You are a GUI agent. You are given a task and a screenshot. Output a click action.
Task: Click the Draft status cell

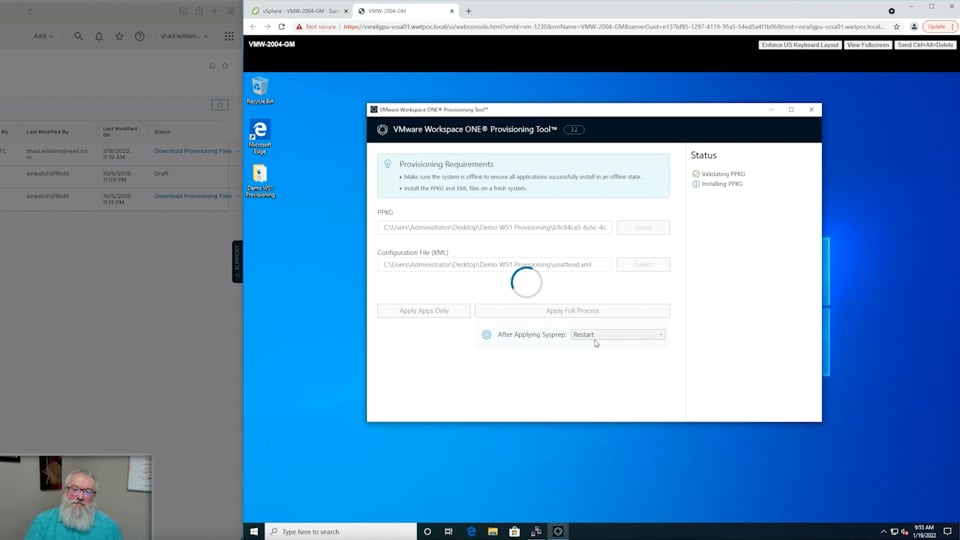point(161,173)
